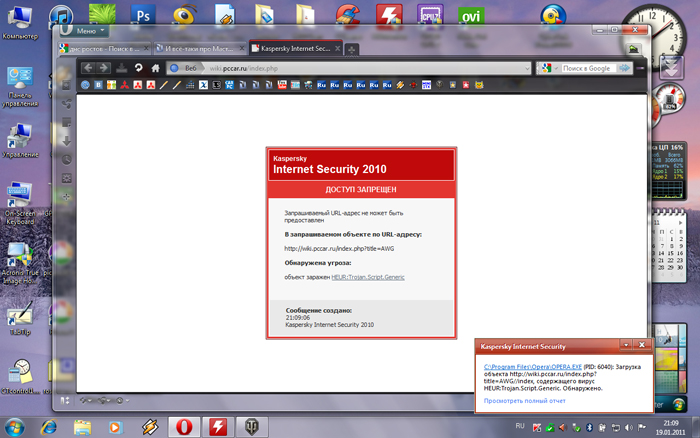Click the download arrow icon in navigation bar
The image size is (700, 438).
pos(121,68)
